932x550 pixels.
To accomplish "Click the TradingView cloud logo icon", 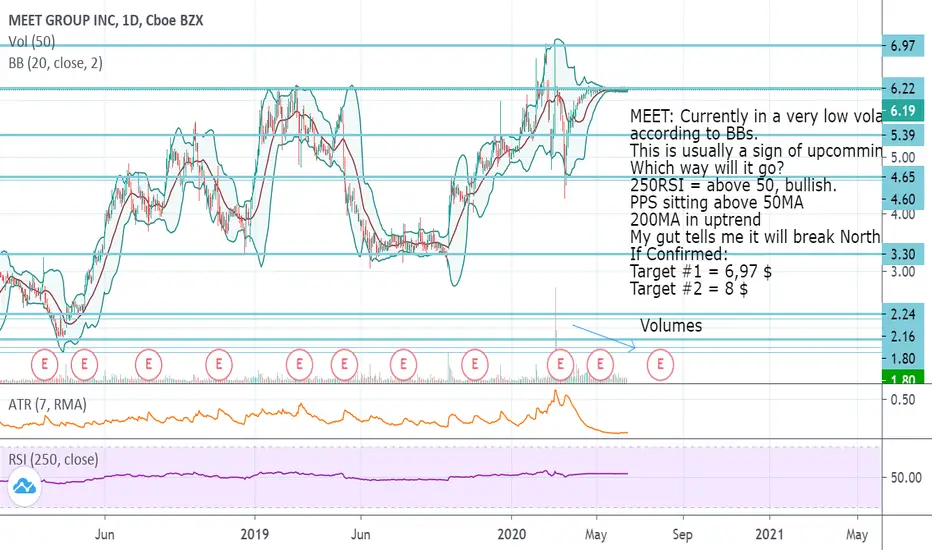I will coord(24,486).
